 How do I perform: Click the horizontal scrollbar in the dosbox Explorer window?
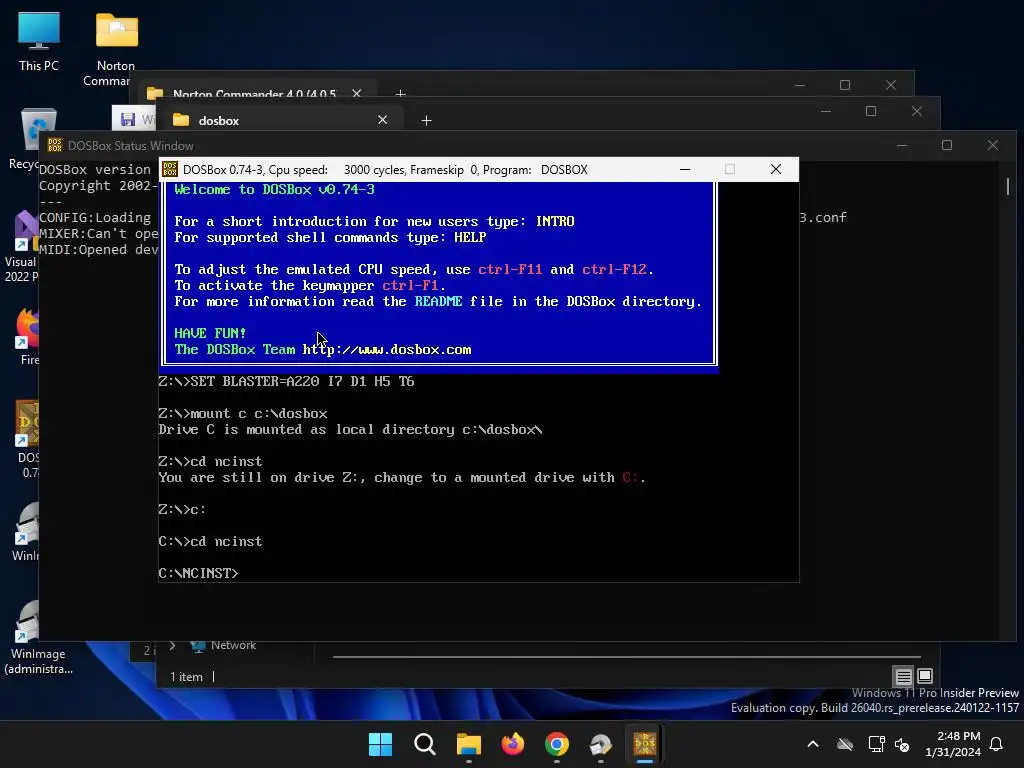point(626,656)
